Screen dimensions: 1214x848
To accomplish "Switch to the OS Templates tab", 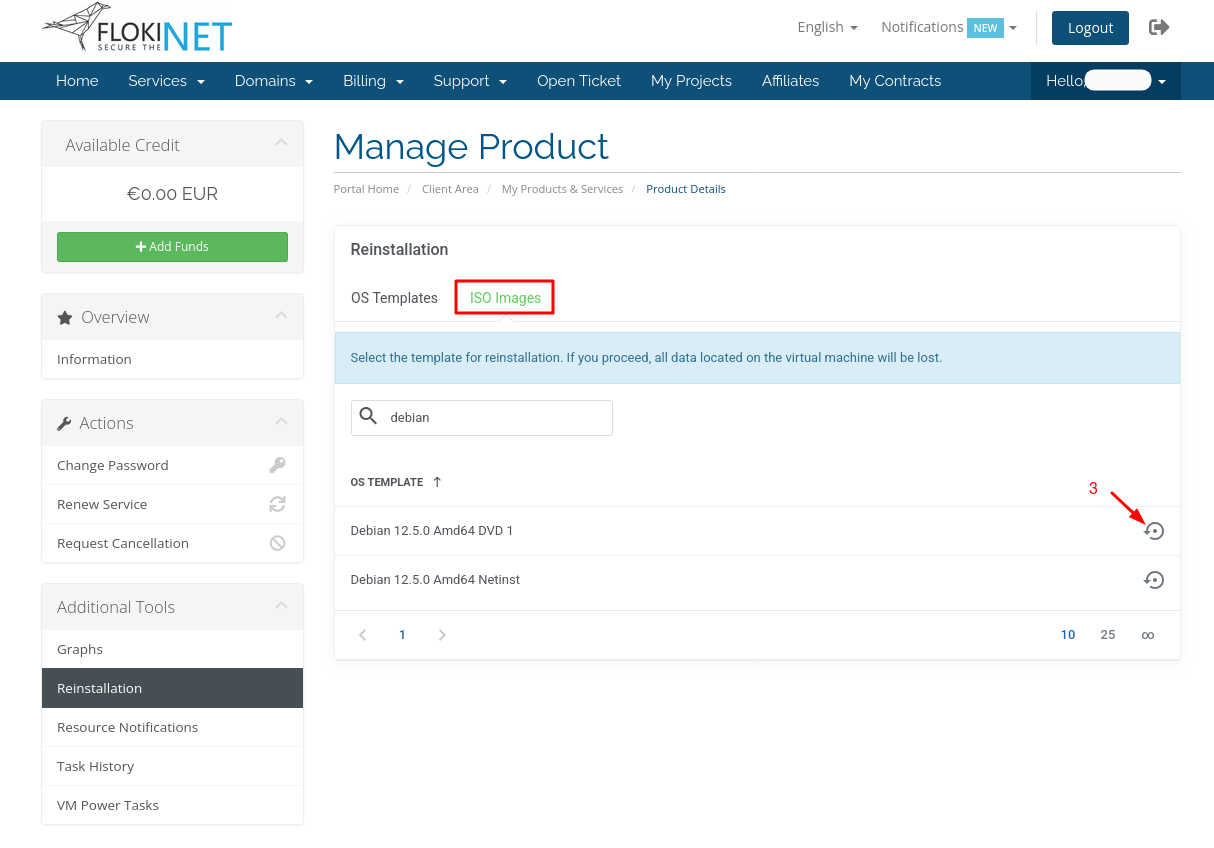I will [x=394, y=298].
